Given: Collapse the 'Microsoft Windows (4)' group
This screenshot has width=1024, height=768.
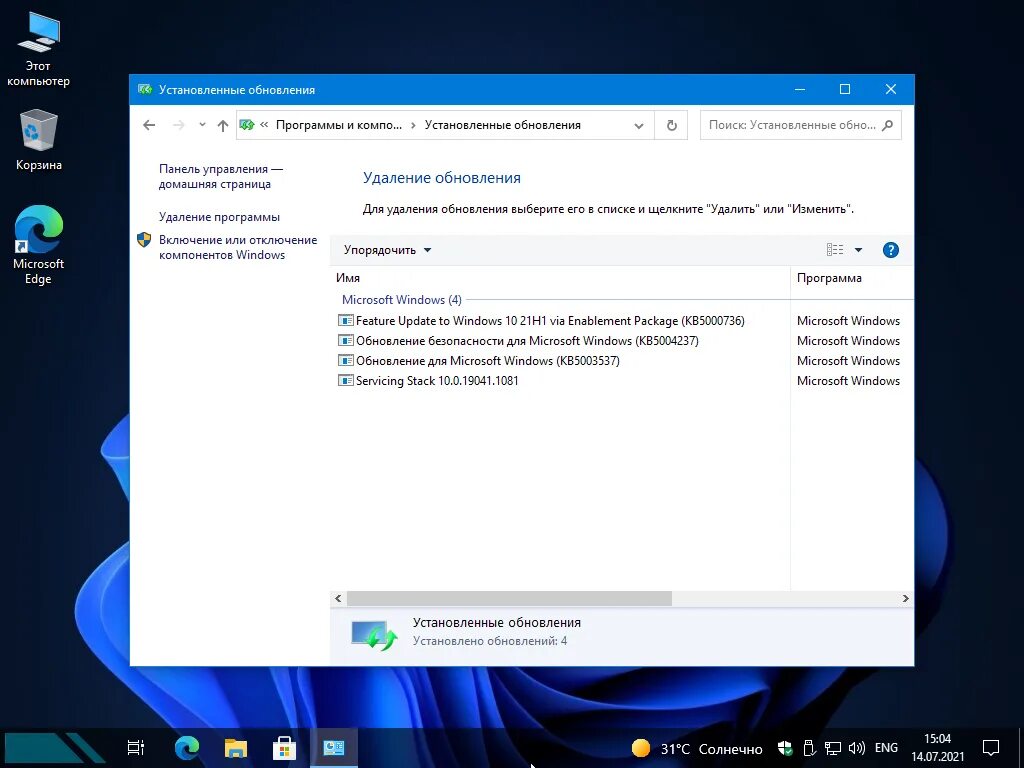Looking at the screenshot, I should tap(402, 300).
